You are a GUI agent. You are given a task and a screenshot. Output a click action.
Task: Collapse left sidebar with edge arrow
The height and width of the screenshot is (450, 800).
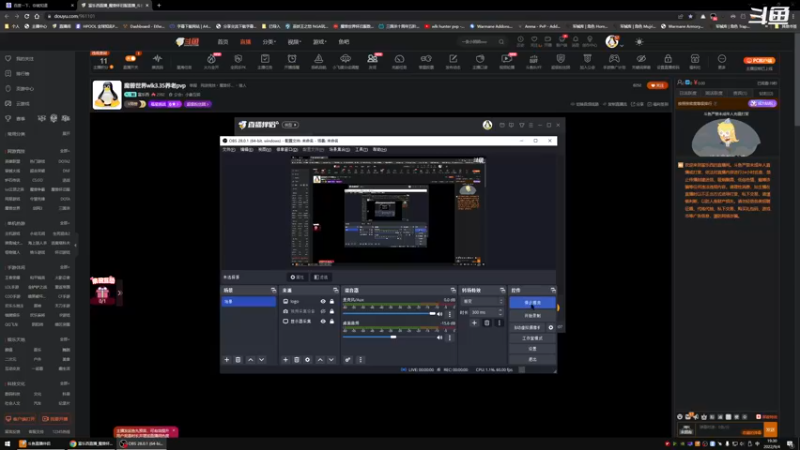click(76, 245)
